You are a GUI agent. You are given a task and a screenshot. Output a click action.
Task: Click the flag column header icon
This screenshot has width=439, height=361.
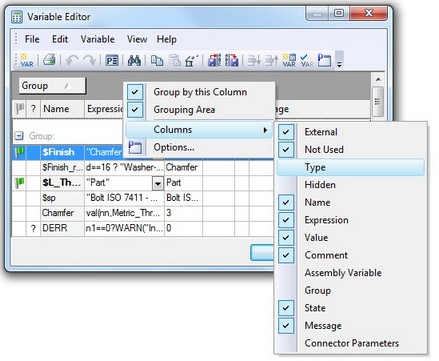pyautogui.click(x=20, y=108)
